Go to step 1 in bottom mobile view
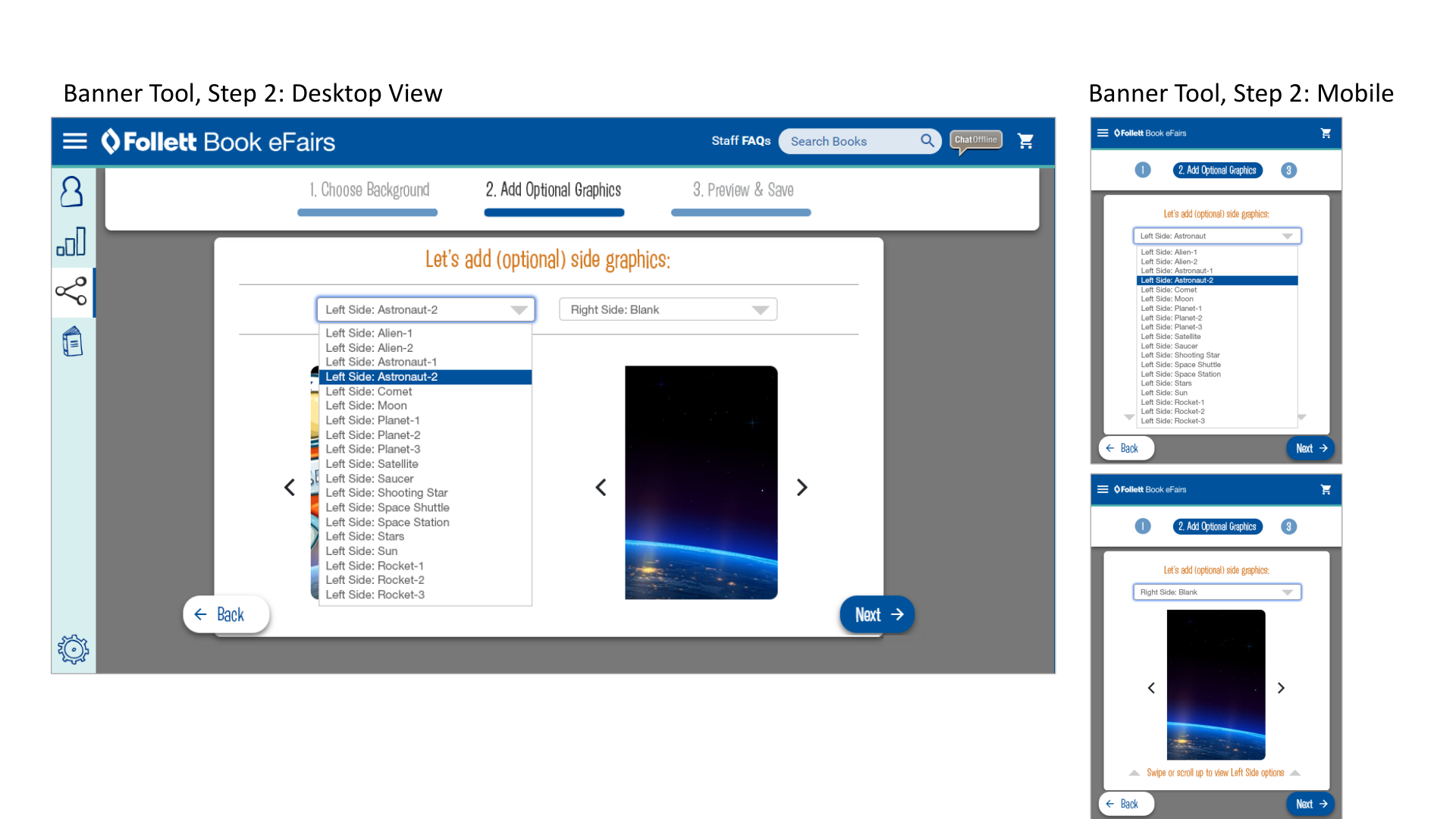This screenshot has height=819, width=1456. (1143, 526)
